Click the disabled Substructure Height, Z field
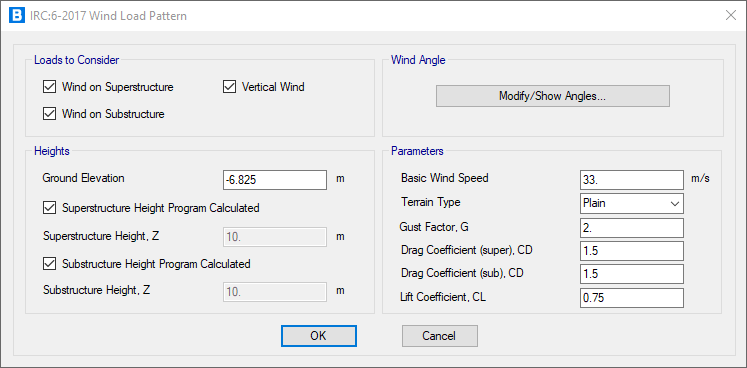This screenshot has width=747, height=368. click(x=275, y=292)
